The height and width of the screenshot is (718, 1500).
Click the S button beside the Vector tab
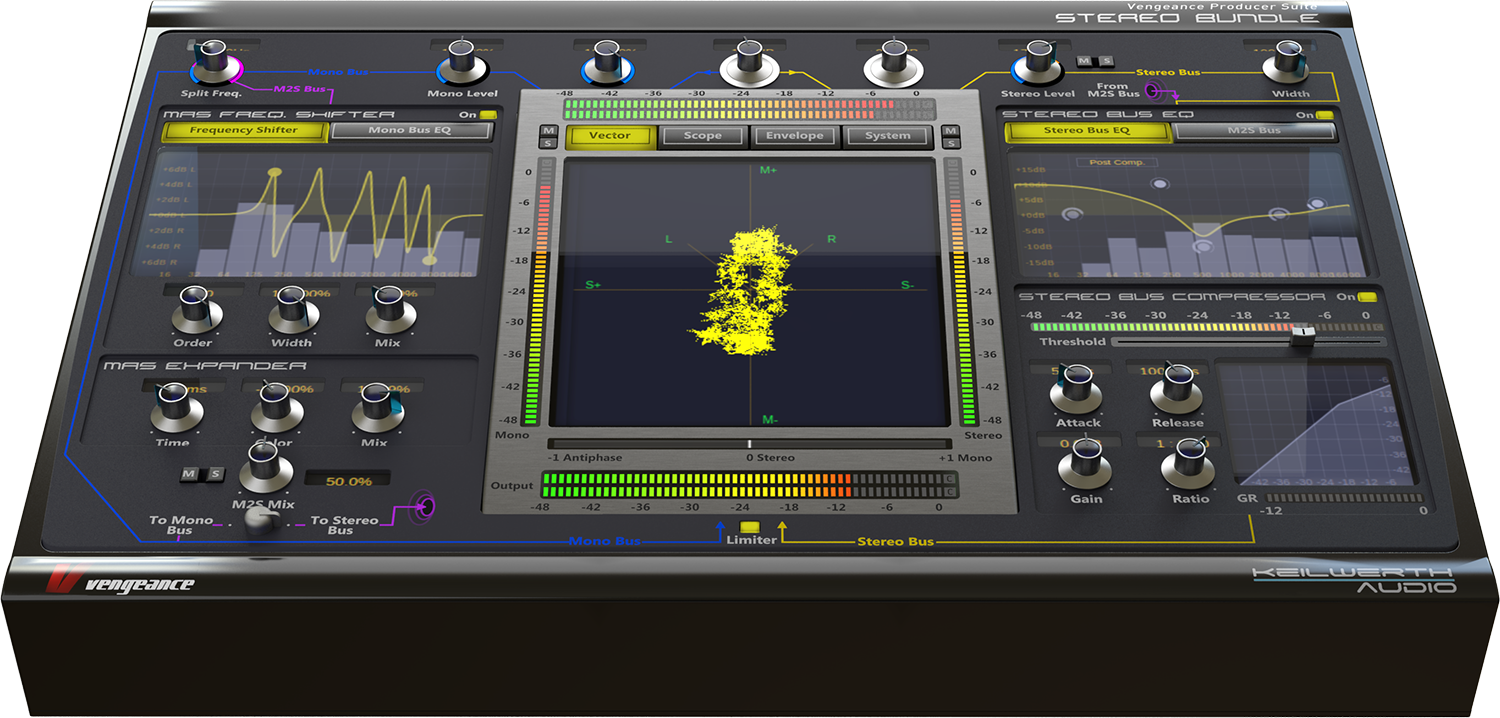548,143
